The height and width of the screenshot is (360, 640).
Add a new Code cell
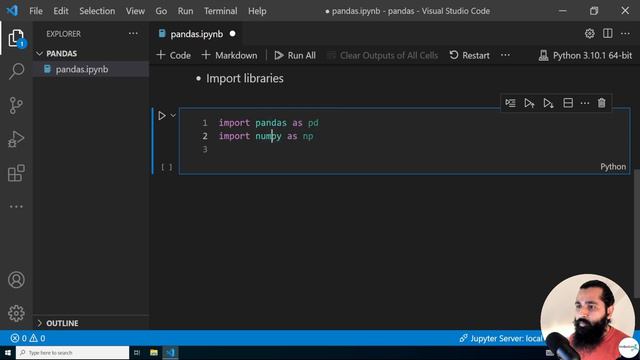coord(173,55)
